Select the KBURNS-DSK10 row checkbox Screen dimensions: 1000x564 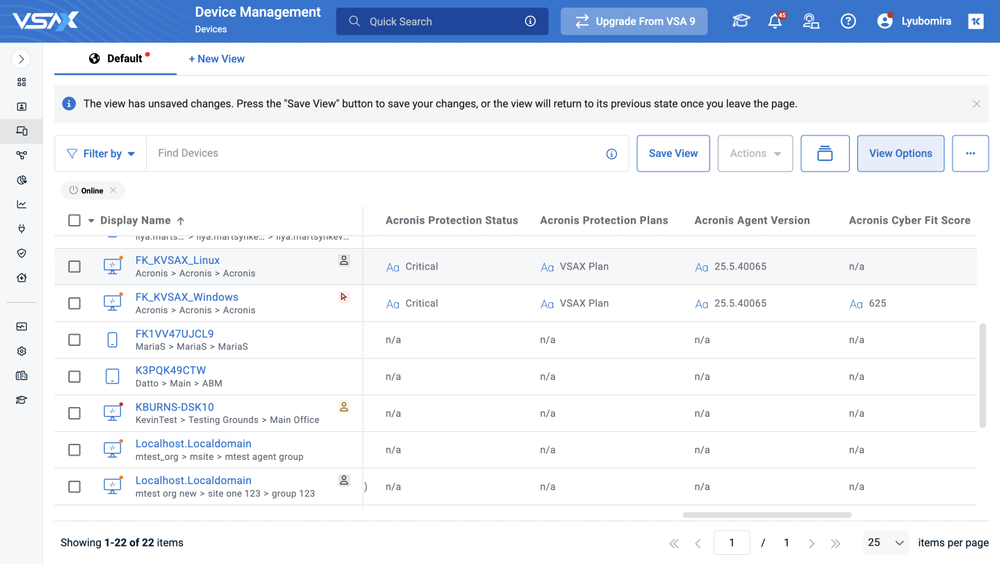(x=74, y=413)
